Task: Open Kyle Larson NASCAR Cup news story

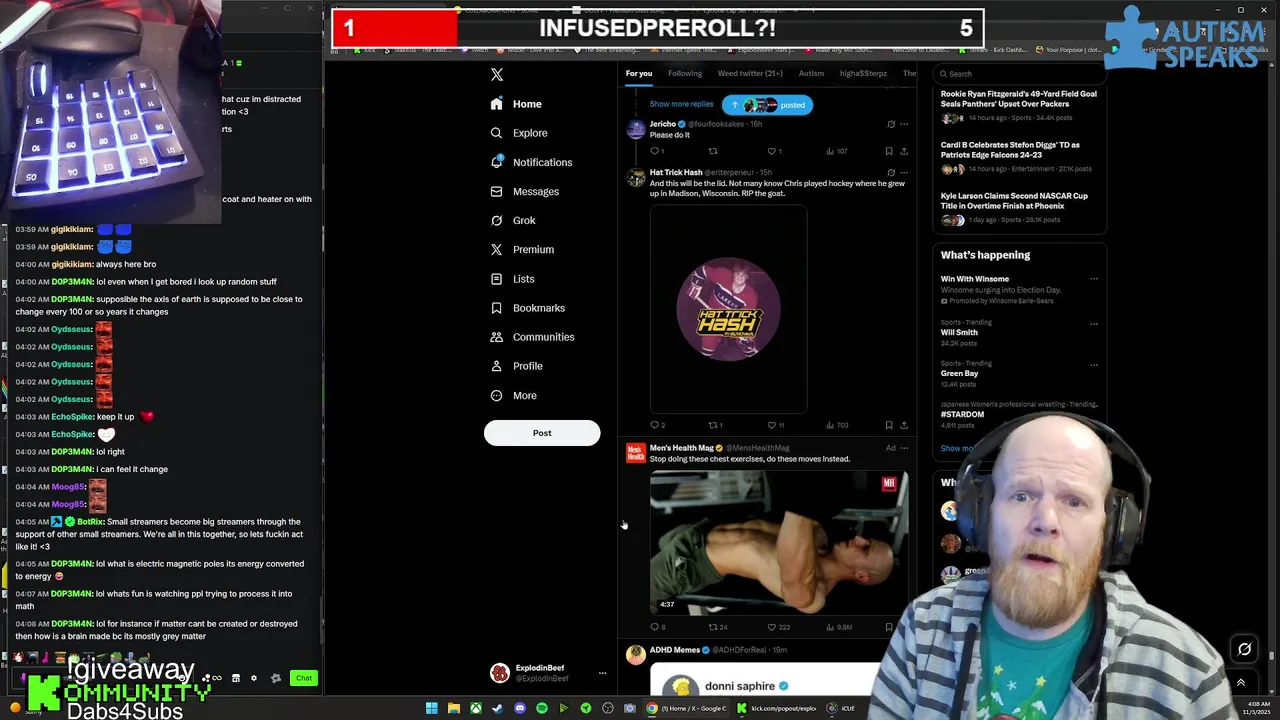Action: [1014, 201]
